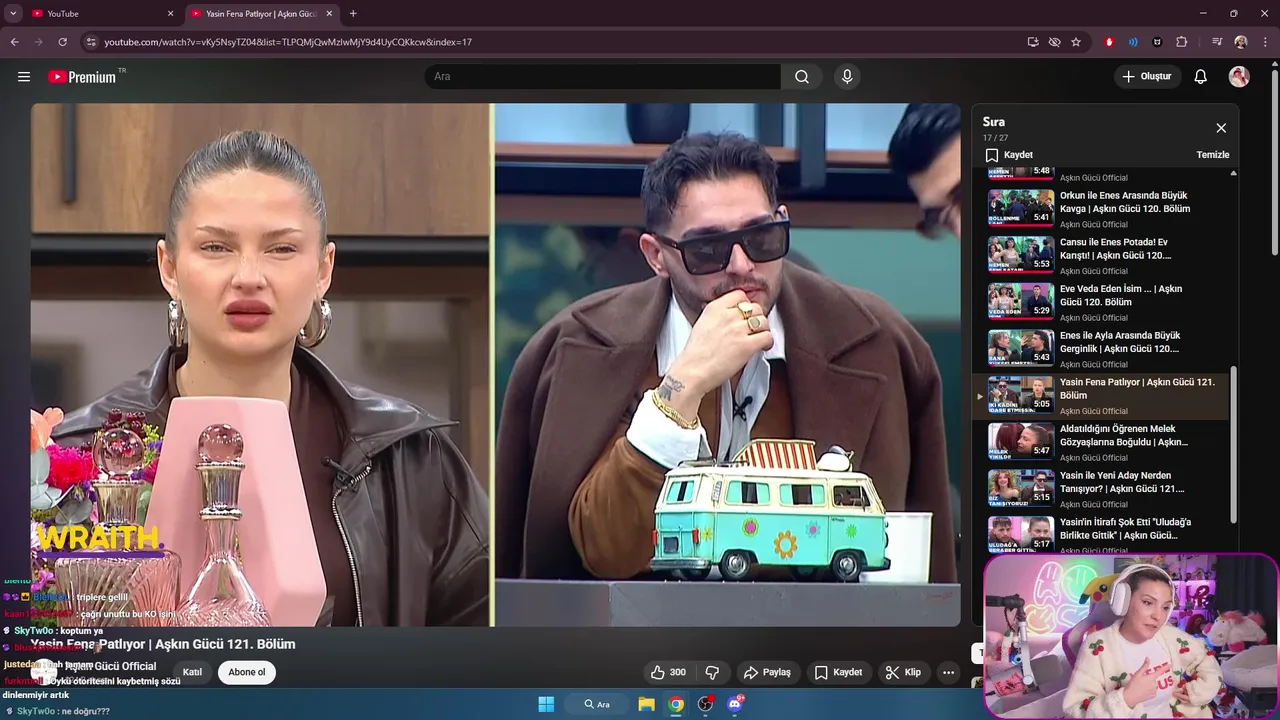Open the red hand ad-blocker extension
Image resolution: width=1280 pixels, height=720 pixels.
pos(1109,42)
